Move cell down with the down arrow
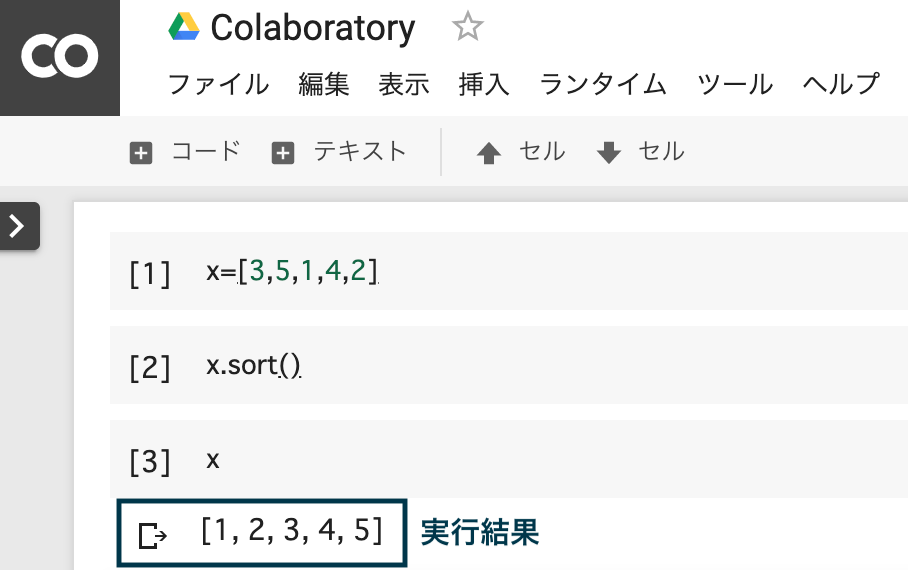The height and width of the screenshot is (570, 908). point(609,153)
